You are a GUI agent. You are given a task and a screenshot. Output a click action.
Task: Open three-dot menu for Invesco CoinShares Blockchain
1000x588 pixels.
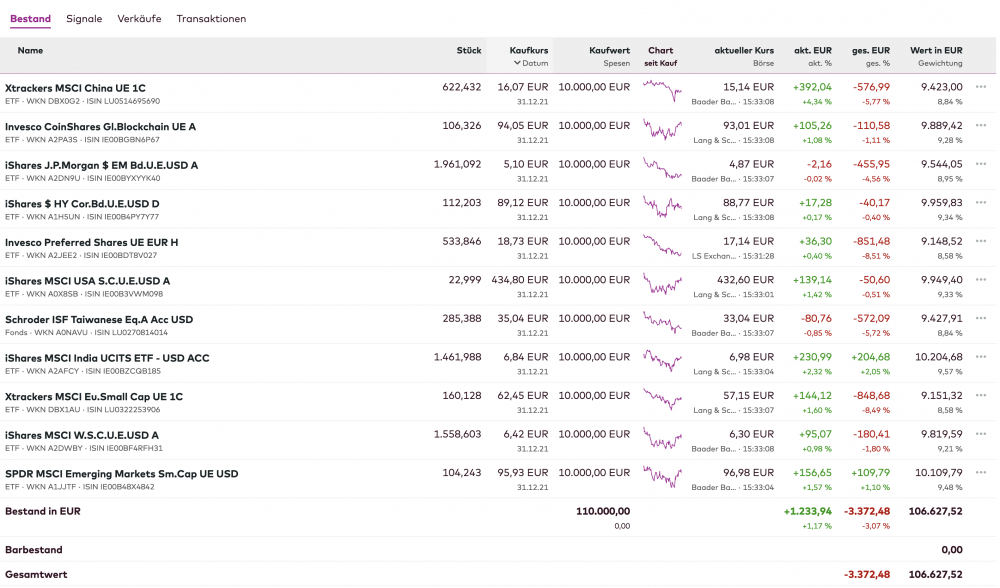point(981,126)
